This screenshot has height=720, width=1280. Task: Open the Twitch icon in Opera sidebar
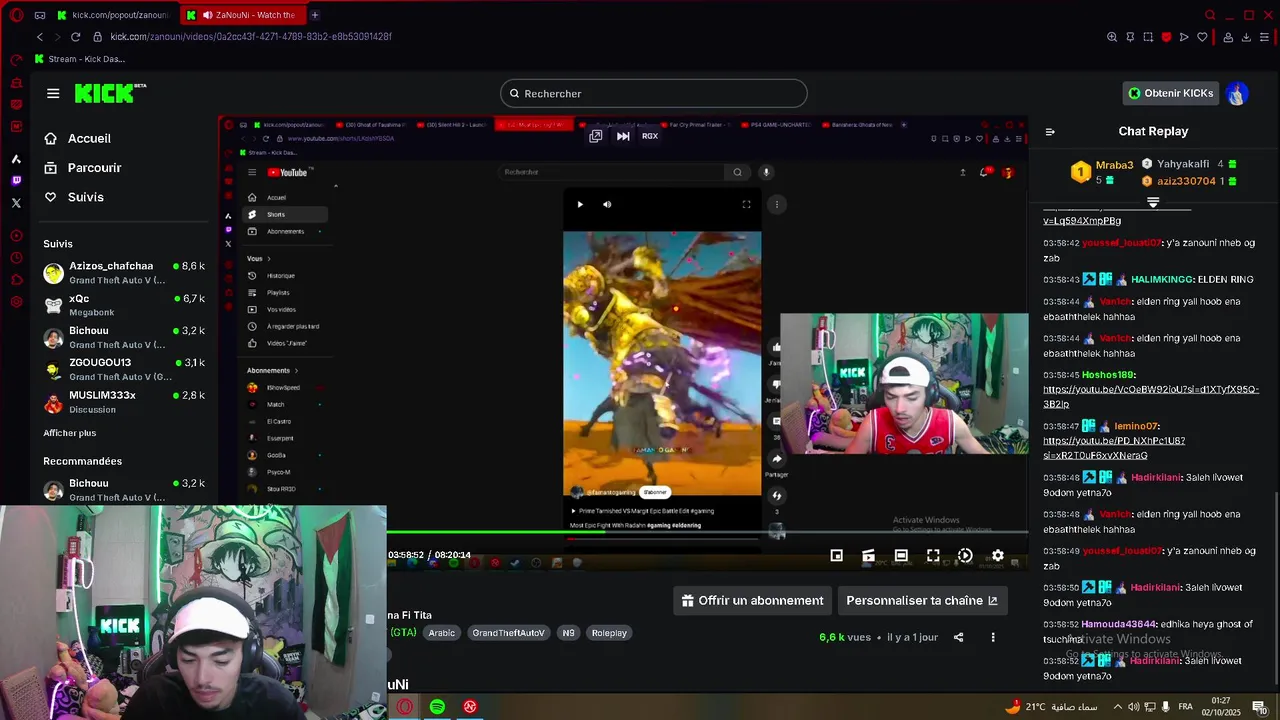pos(16,181)
